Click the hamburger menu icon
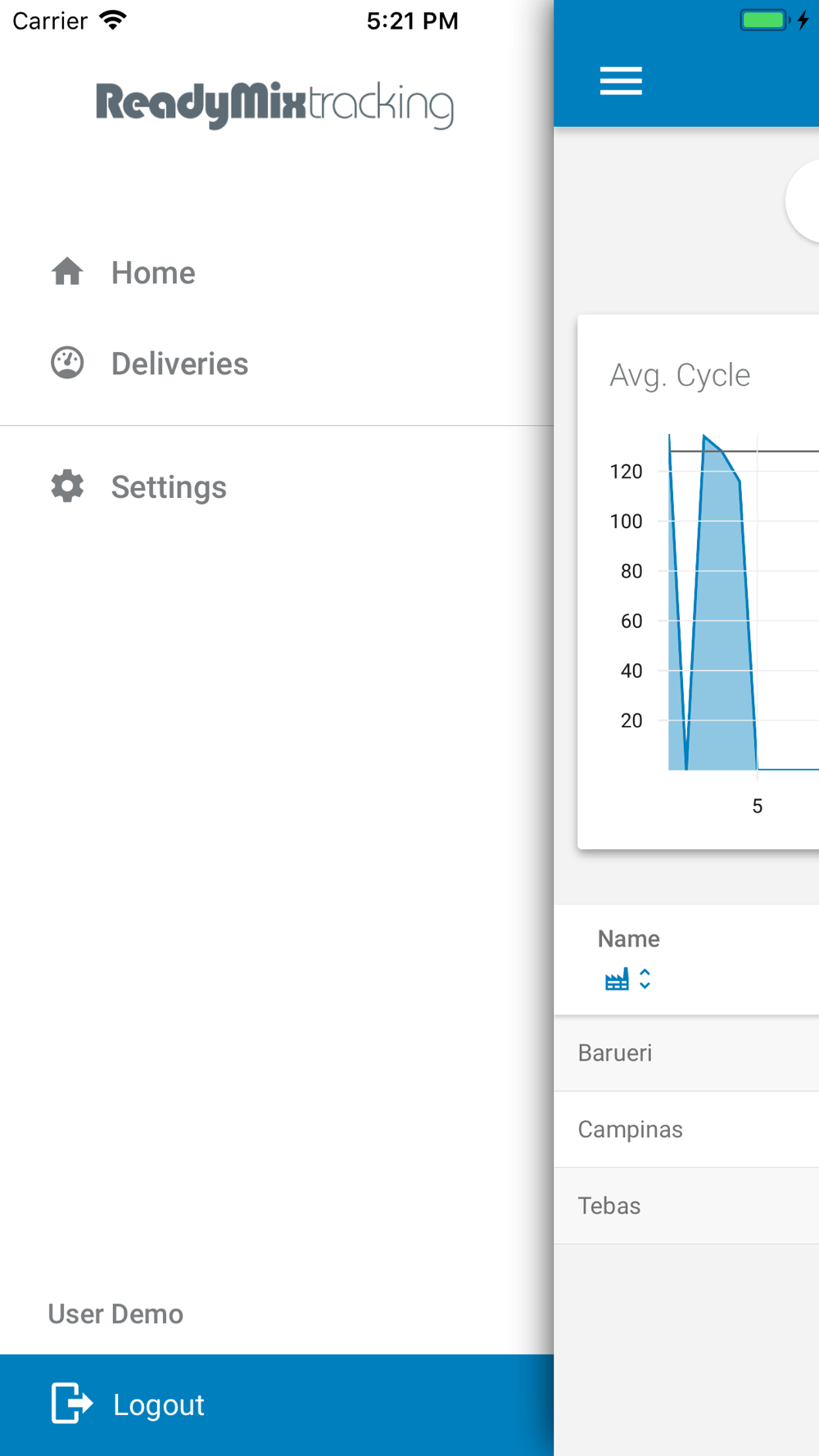 [x=621, y=81]
